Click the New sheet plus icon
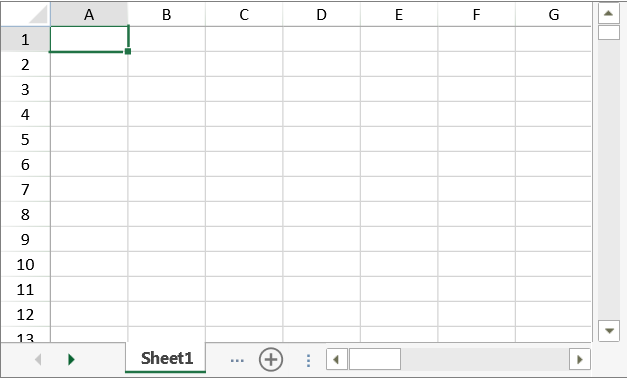 point(271,359)
